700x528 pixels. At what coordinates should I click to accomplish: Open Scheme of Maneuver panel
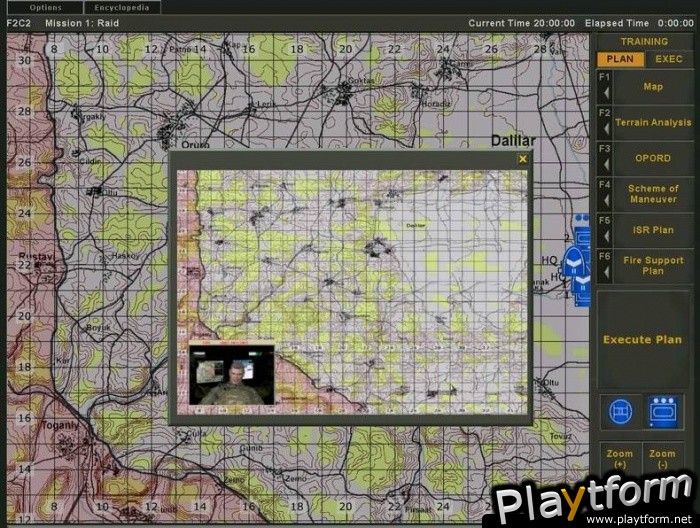[653, 194]
